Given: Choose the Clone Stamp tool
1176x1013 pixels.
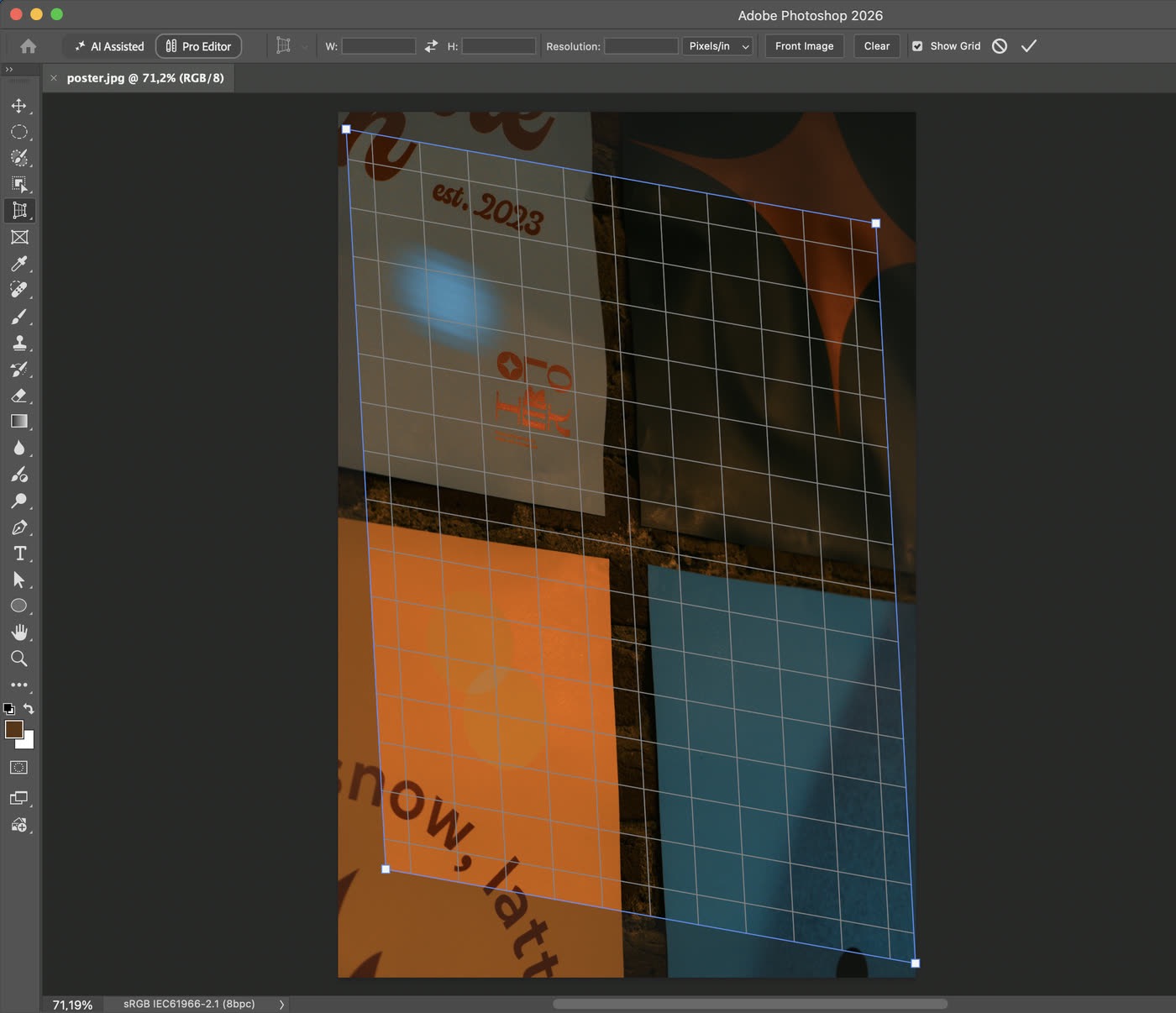Looking at the screenshot, I should click(18, 343).
